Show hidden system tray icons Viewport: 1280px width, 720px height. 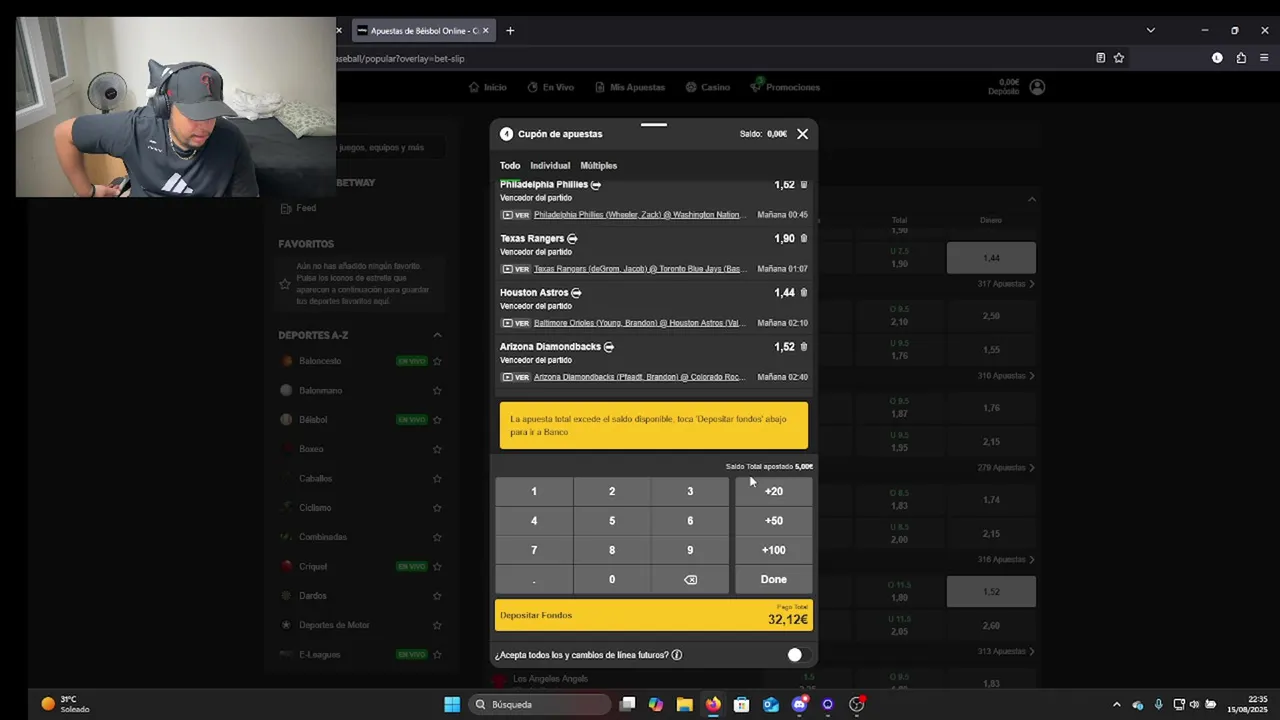click(1117, 704)
